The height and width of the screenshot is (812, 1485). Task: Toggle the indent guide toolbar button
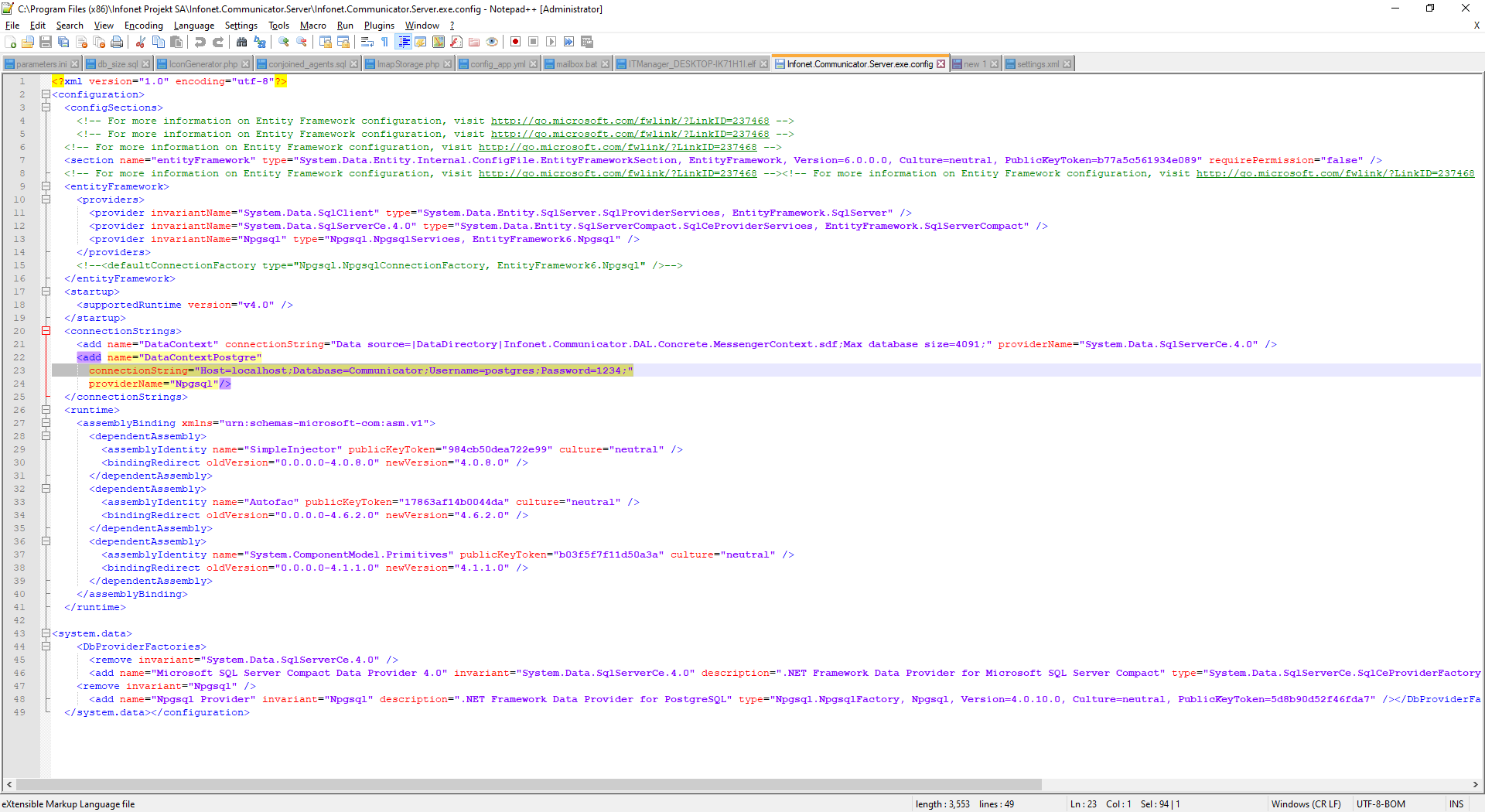(403, 42)
